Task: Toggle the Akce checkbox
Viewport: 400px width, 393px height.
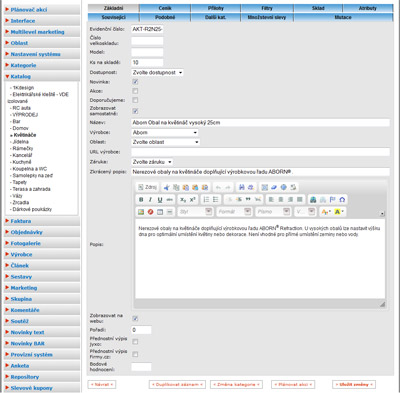Action: 135,91
